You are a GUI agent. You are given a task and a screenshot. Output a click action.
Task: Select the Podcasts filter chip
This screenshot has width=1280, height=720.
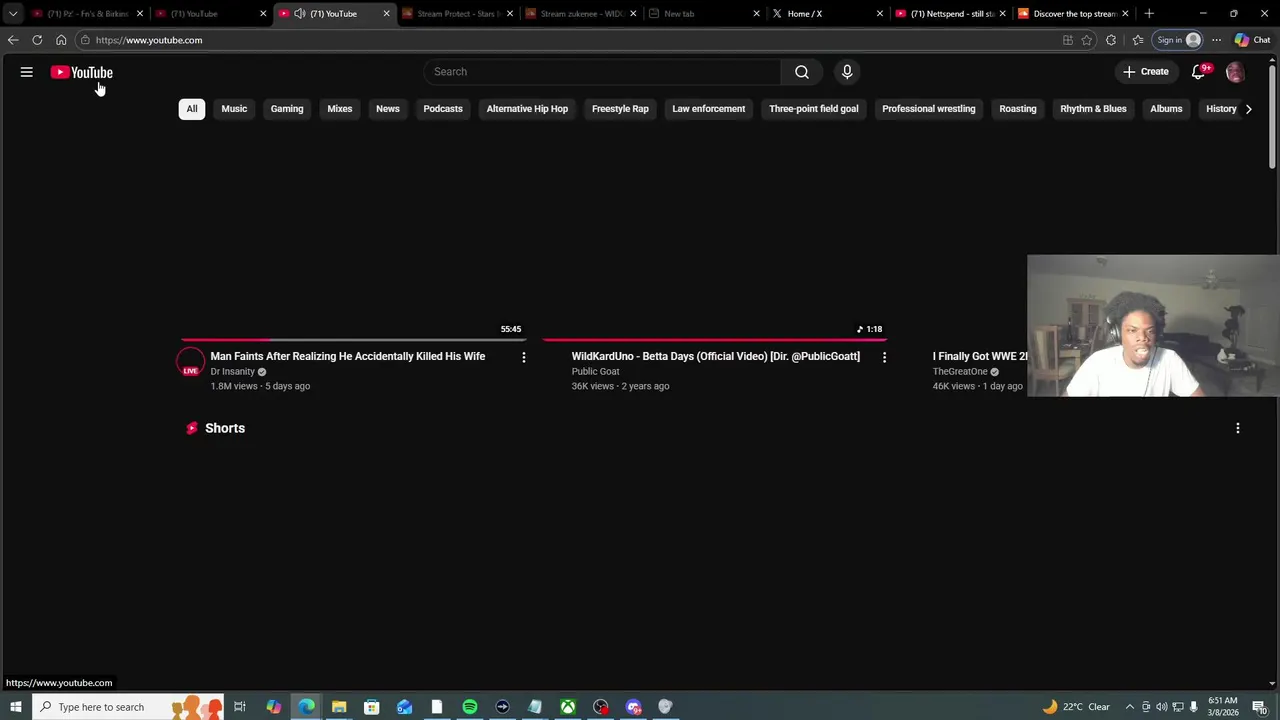(x=443, y=109)
